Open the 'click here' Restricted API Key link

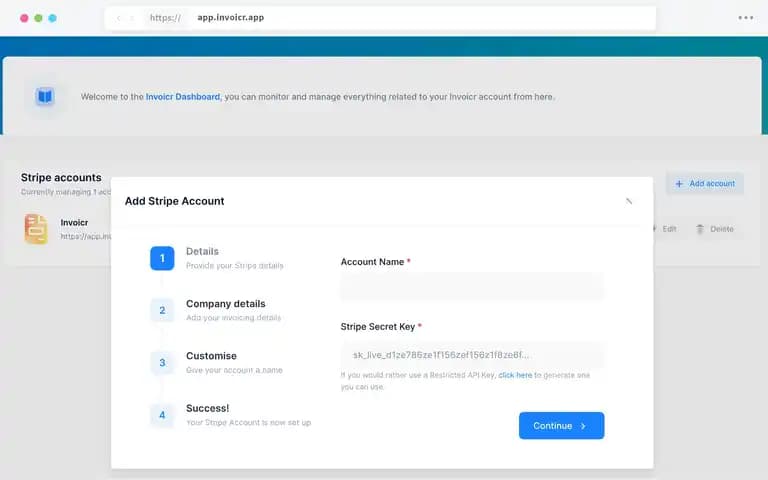tap(515, 375)
